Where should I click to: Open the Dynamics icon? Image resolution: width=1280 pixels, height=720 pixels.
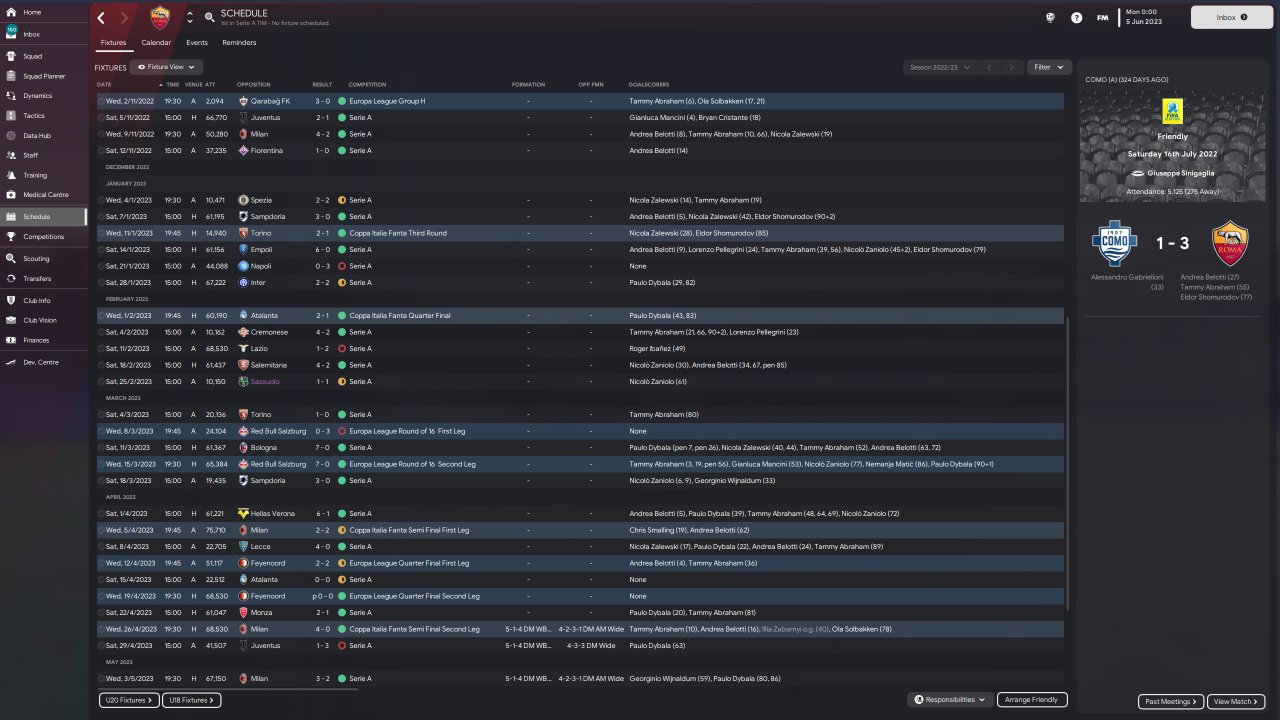(x=11, y=96)
